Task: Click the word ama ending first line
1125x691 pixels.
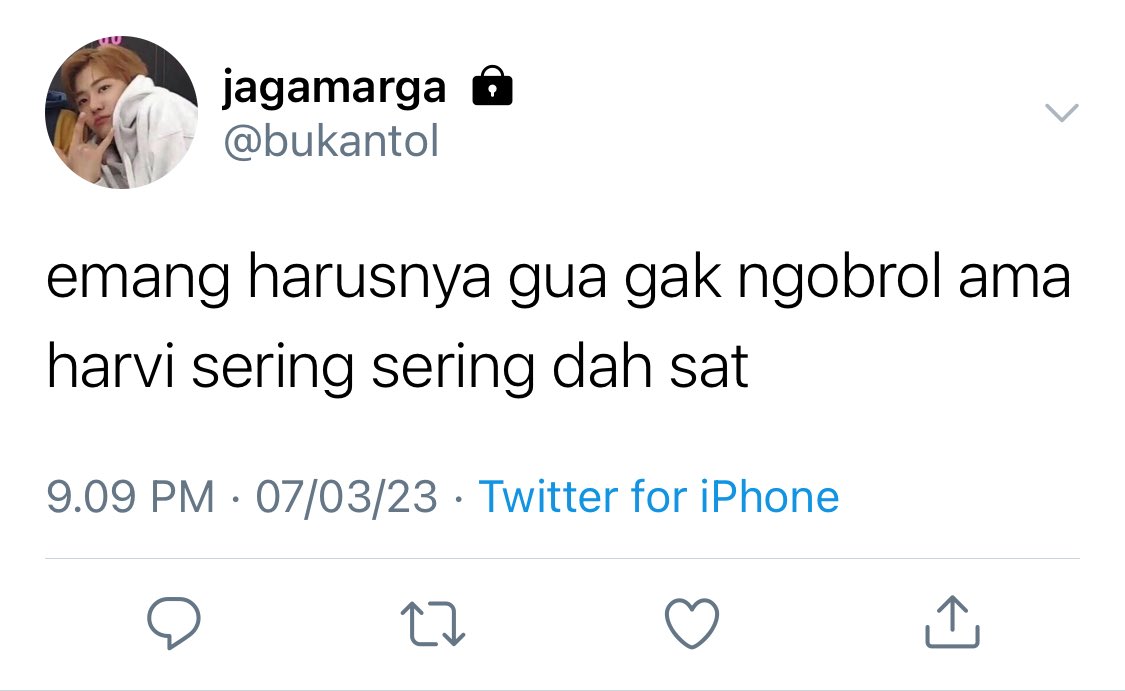Action: coord(1015,280)
